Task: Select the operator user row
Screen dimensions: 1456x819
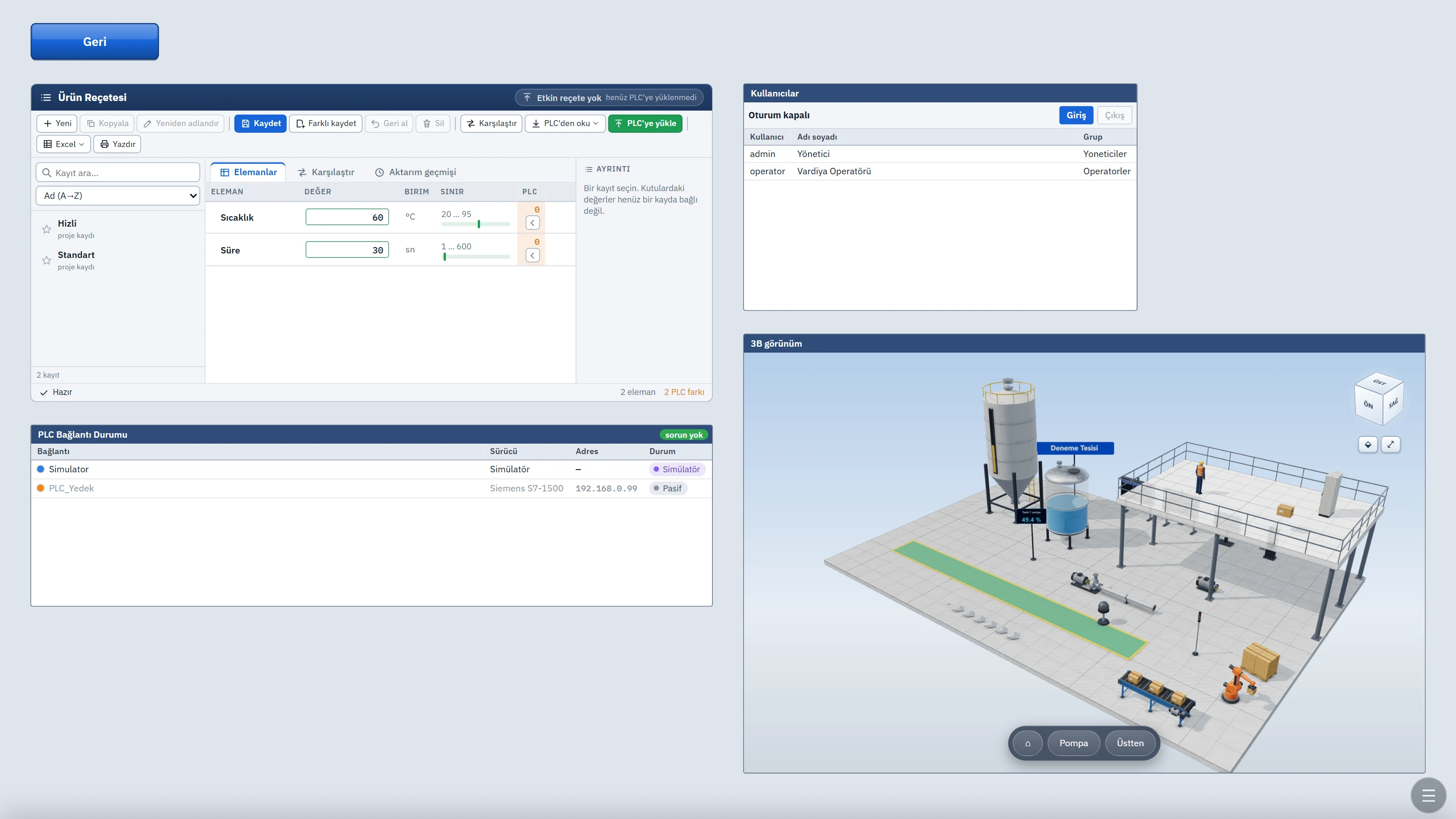Action: (940, 171)
